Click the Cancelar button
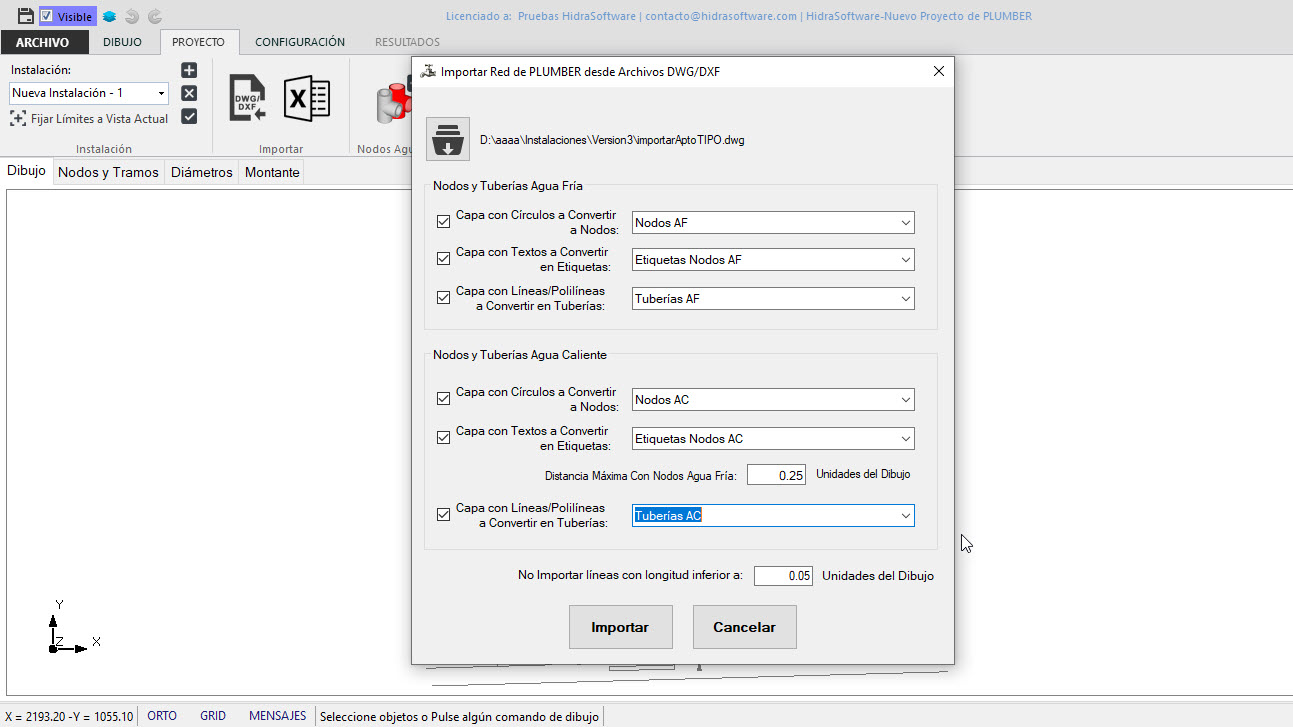This screenshot has width=1293, height=727. pyautogui.click(x=744, y=627)
